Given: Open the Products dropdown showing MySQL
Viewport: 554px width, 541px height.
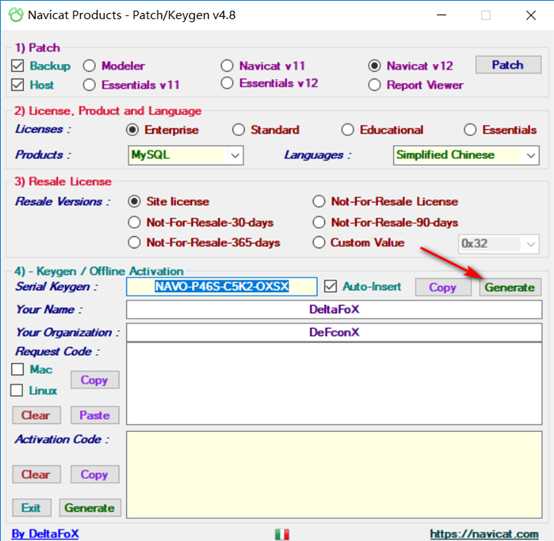Looking at the screenshot, I should tap(185, 155).
